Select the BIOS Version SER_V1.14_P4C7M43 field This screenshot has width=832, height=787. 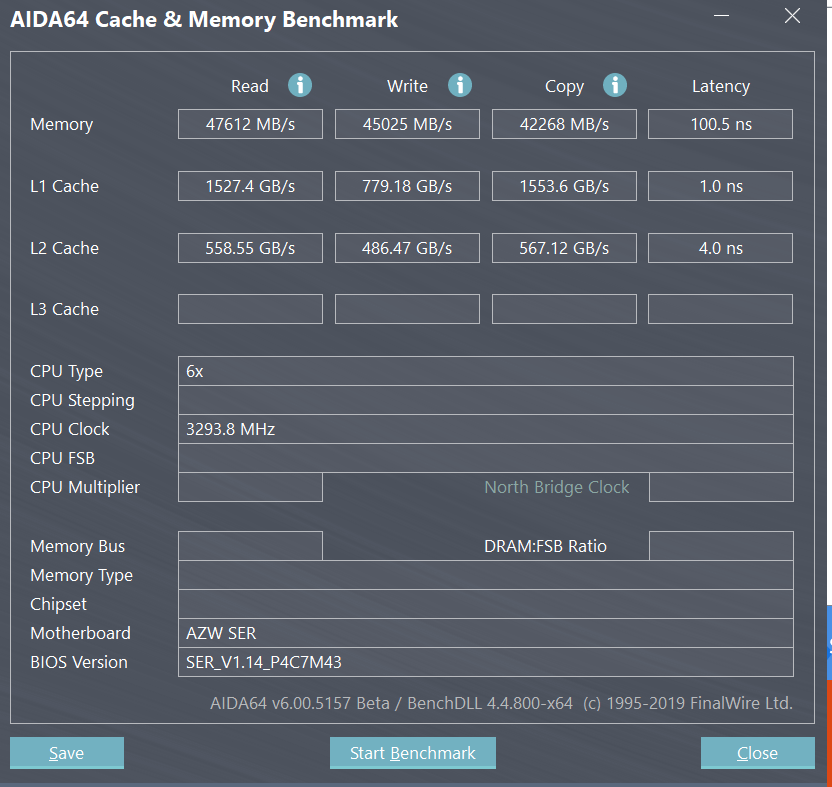tap(485, 662)
